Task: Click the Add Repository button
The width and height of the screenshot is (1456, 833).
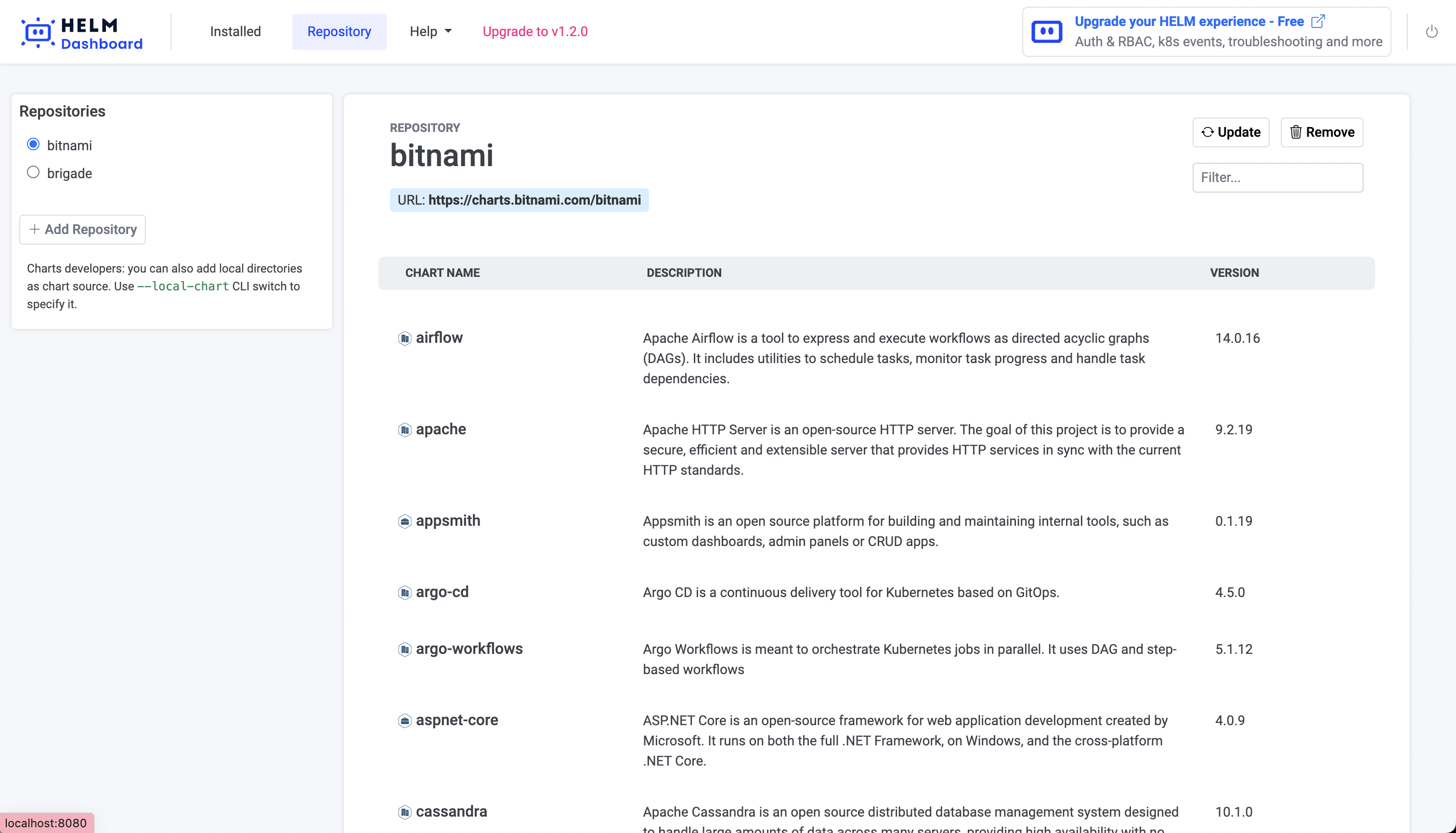Action: [x=82, y=229]
